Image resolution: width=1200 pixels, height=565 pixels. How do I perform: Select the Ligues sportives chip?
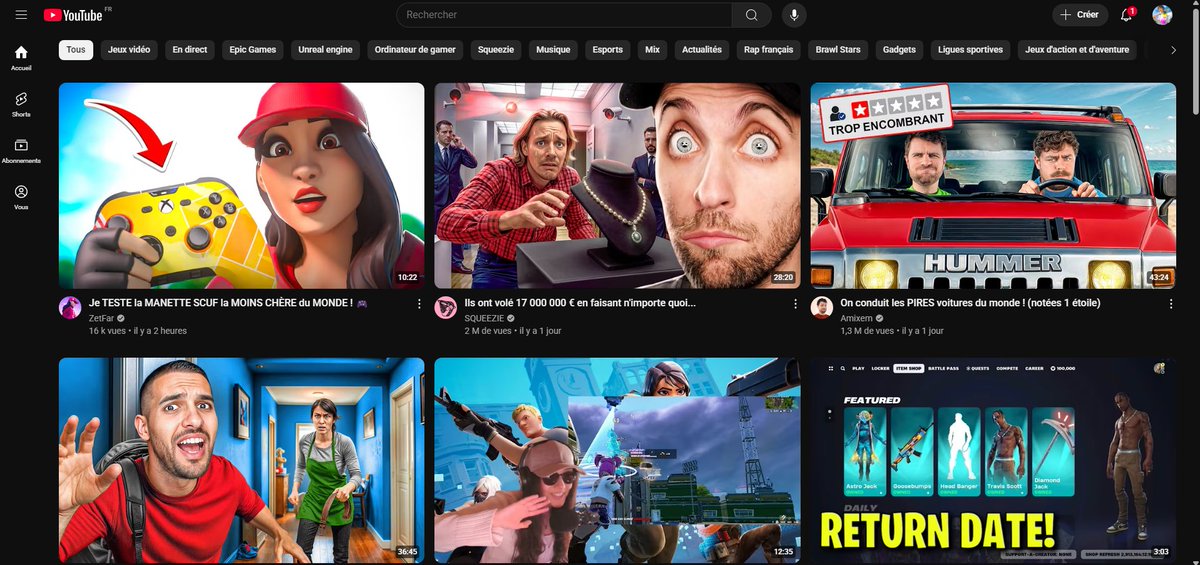(971, 49)
